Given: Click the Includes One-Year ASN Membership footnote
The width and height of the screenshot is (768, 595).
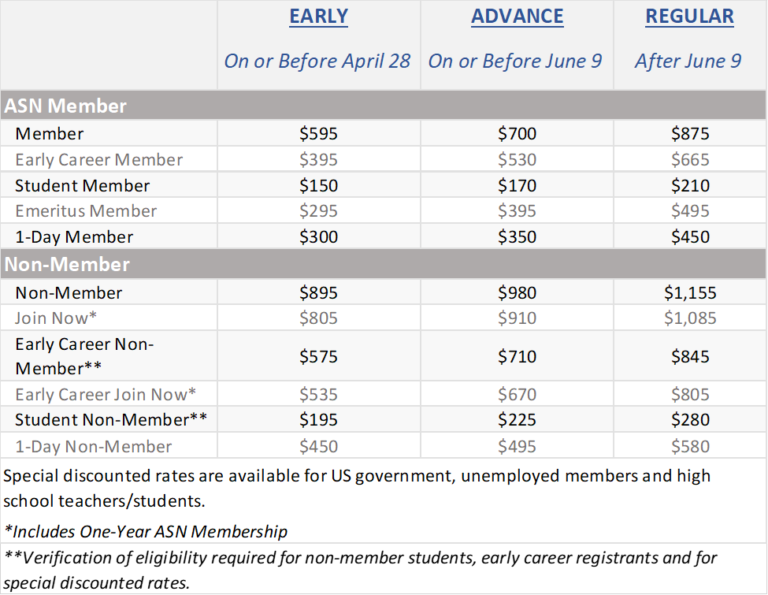Looking at the screenshot, I should point(146,531).
